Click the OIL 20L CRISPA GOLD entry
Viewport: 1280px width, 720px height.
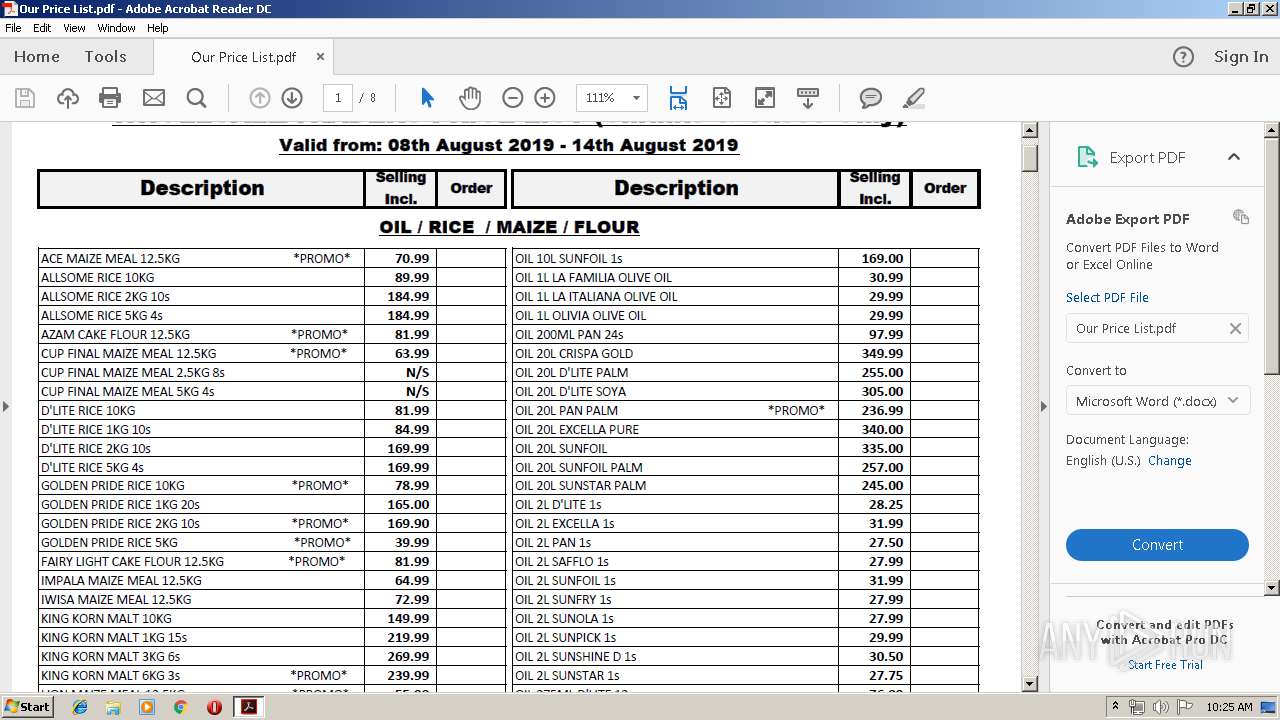click(574, 353)
